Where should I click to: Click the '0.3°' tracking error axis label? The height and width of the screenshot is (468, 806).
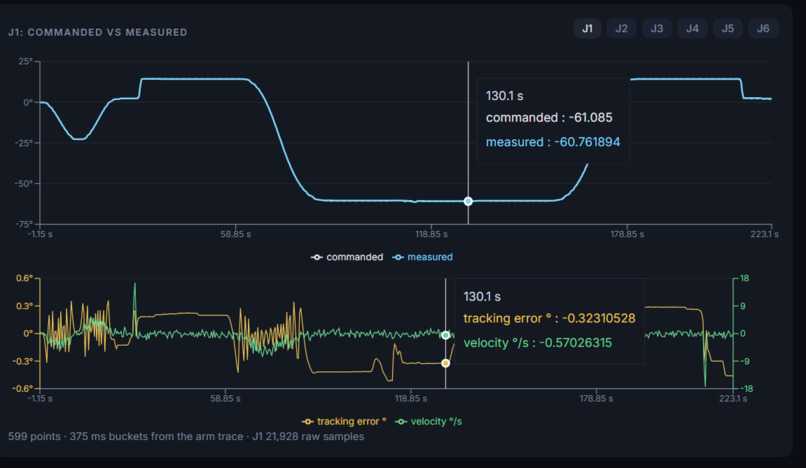pos(24,306)
